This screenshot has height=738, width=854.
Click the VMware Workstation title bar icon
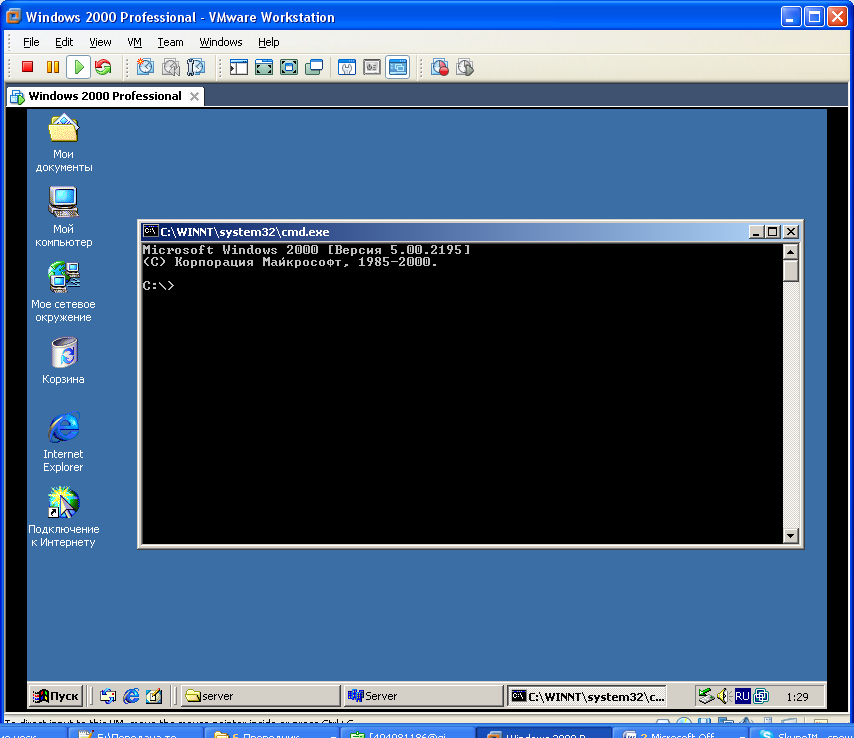[x=14, y=16]
